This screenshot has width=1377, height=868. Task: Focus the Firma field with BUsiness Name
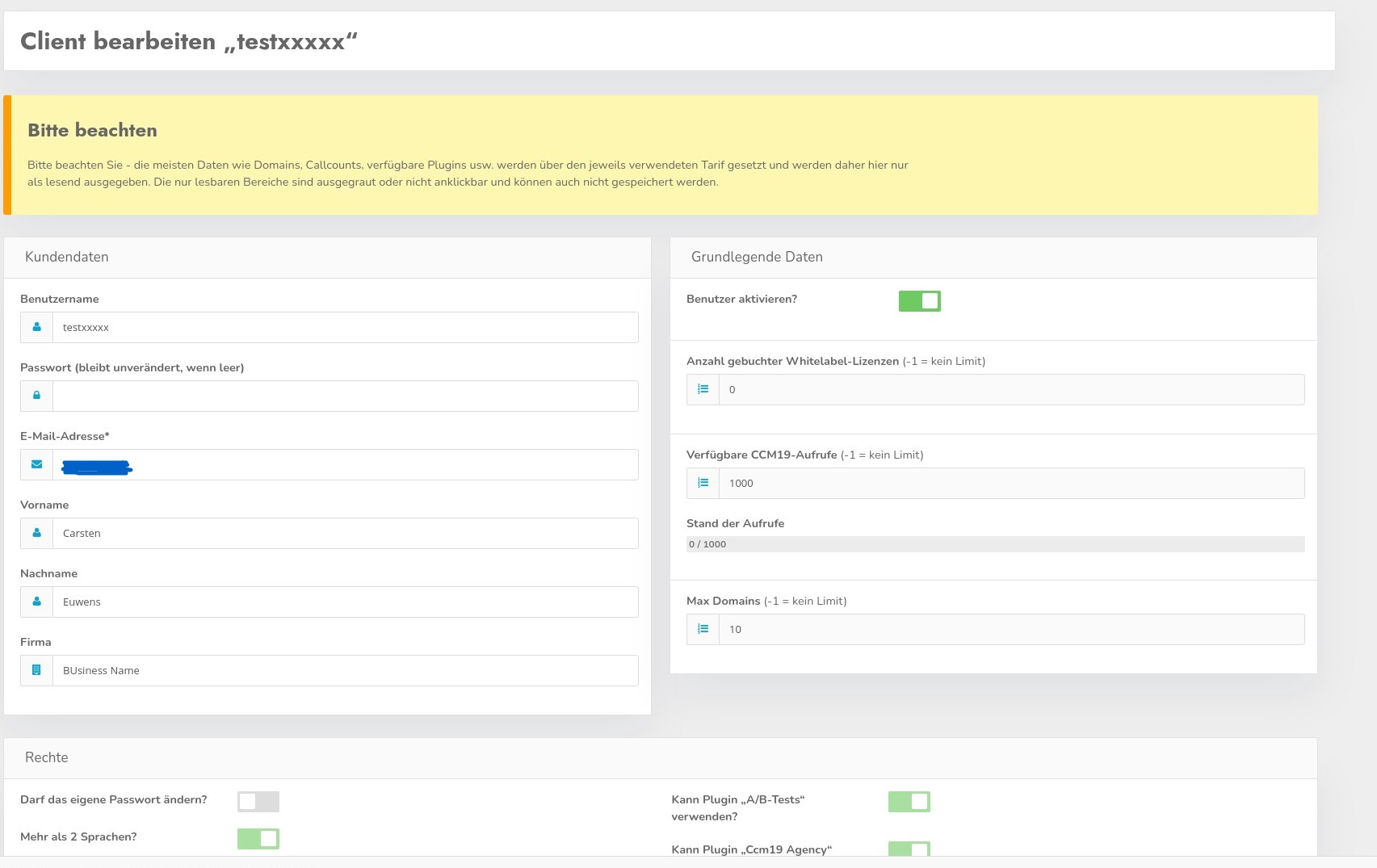(x=345, y=670)
